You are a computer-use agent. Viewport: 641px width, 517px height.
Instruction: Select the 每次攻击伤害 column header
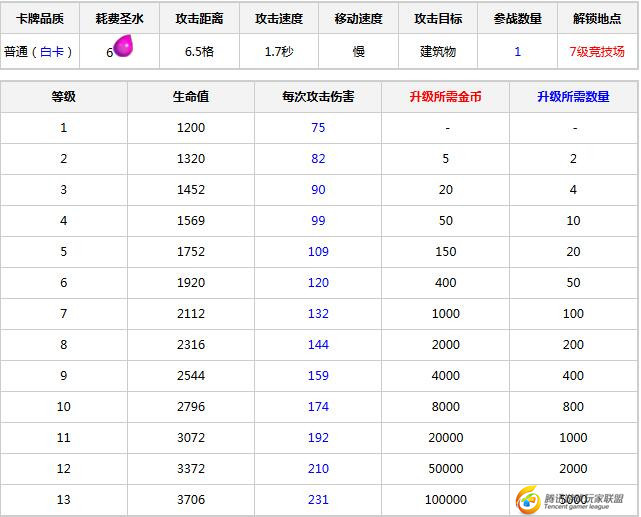tap(318, 97)
